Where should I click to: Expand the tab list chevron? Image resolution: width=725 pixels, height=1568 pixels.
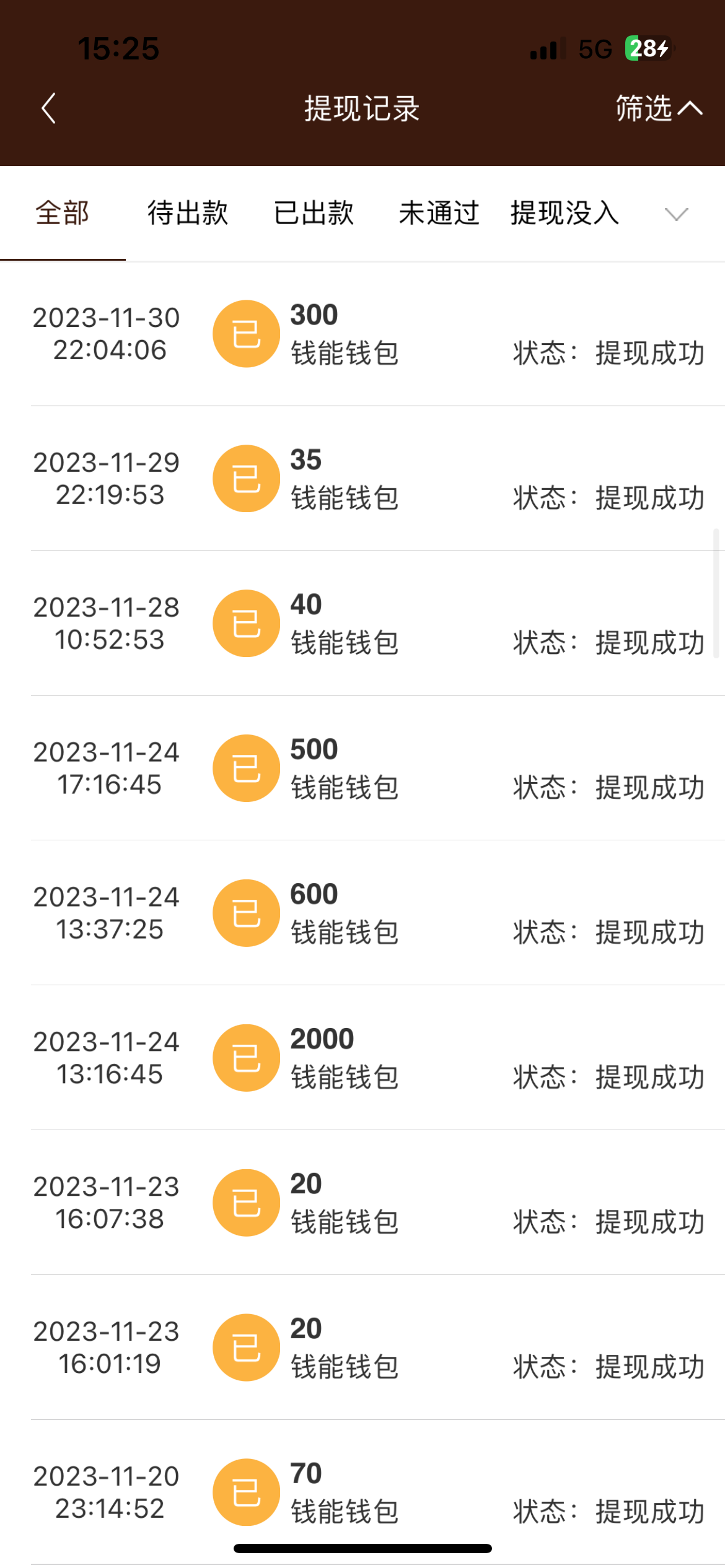pyautogui.click(x=676, y=214)
